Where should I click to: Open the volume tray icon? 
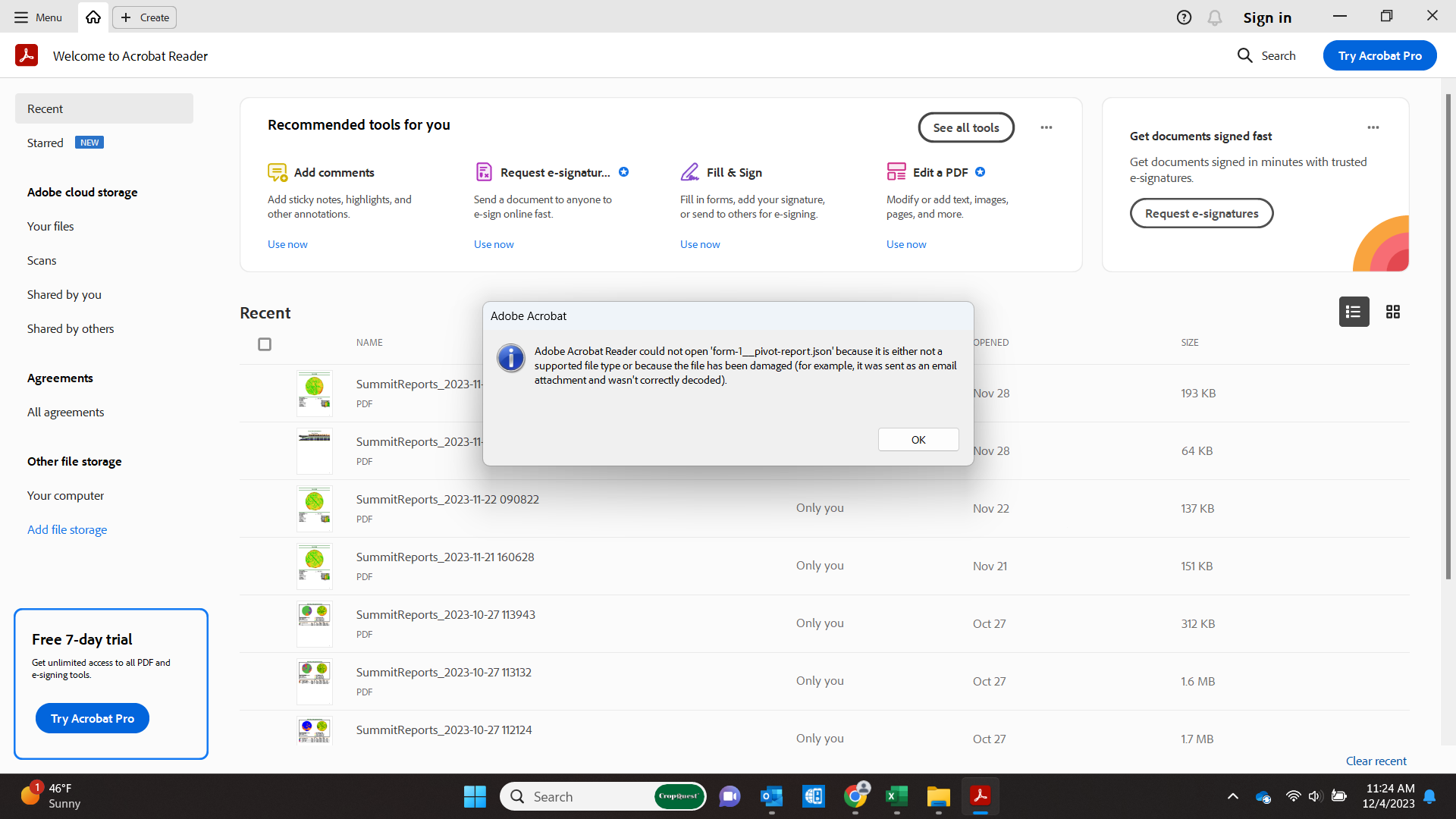click(x=1315, y=796)
